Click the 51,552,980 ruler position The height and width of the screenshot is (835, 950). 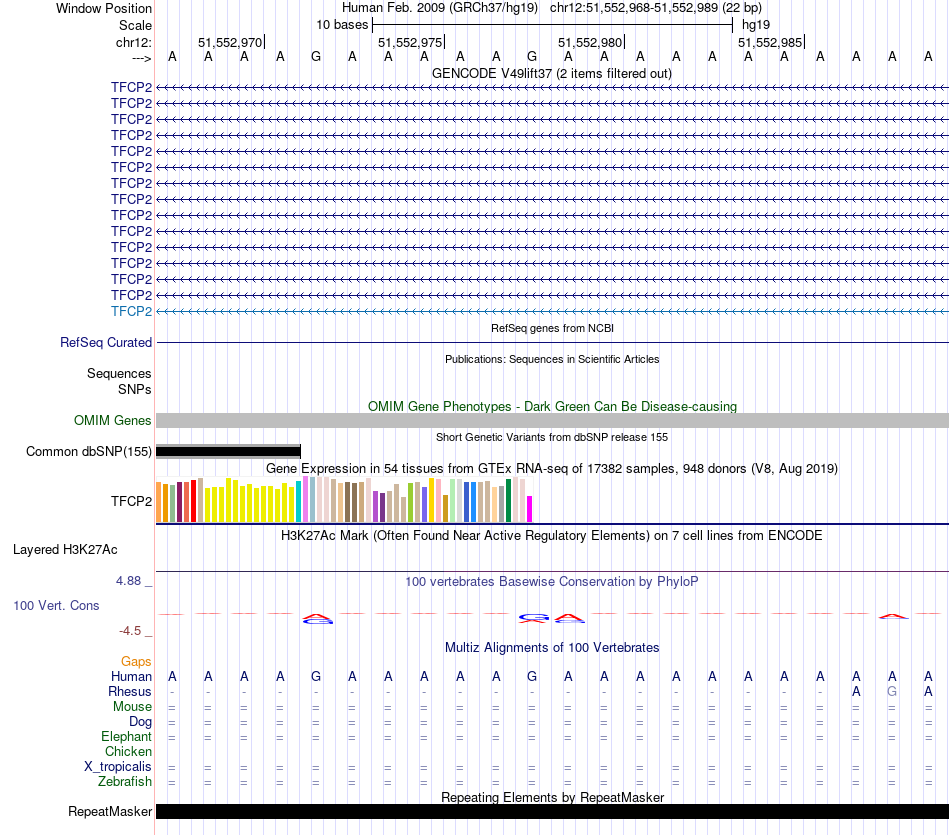[x=590, y=42]
